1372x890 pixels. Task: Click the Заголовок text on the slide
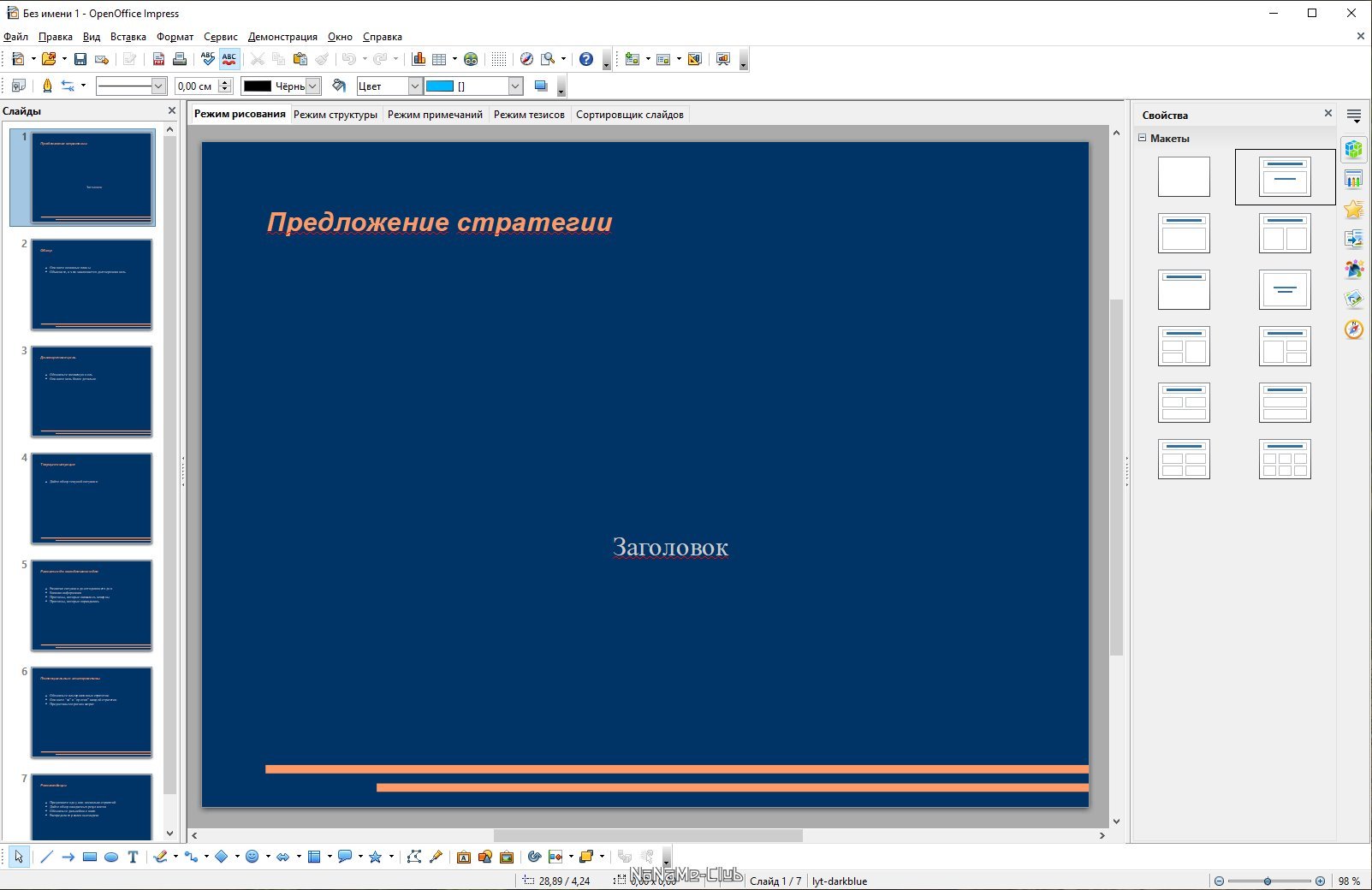pyautogui.click(x=670, y=547)
